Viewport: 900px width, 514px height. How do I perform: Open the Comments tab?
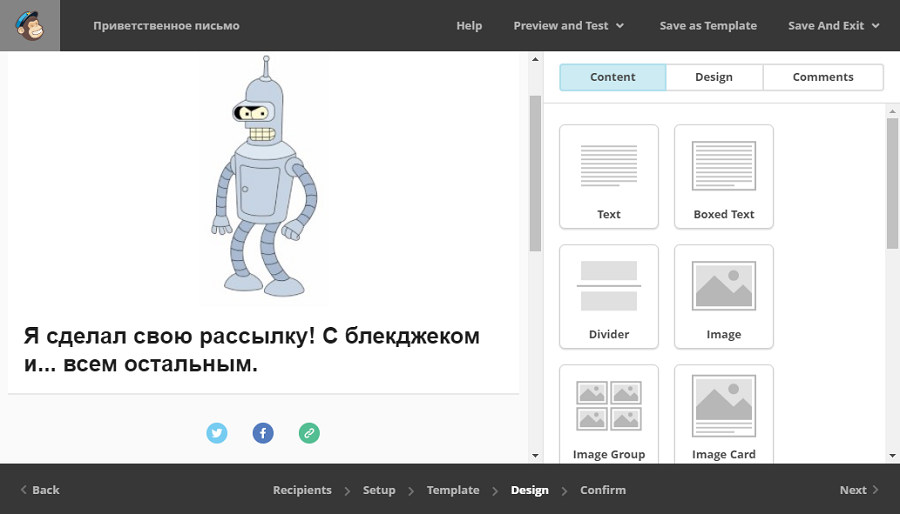[x=823, y=77]
